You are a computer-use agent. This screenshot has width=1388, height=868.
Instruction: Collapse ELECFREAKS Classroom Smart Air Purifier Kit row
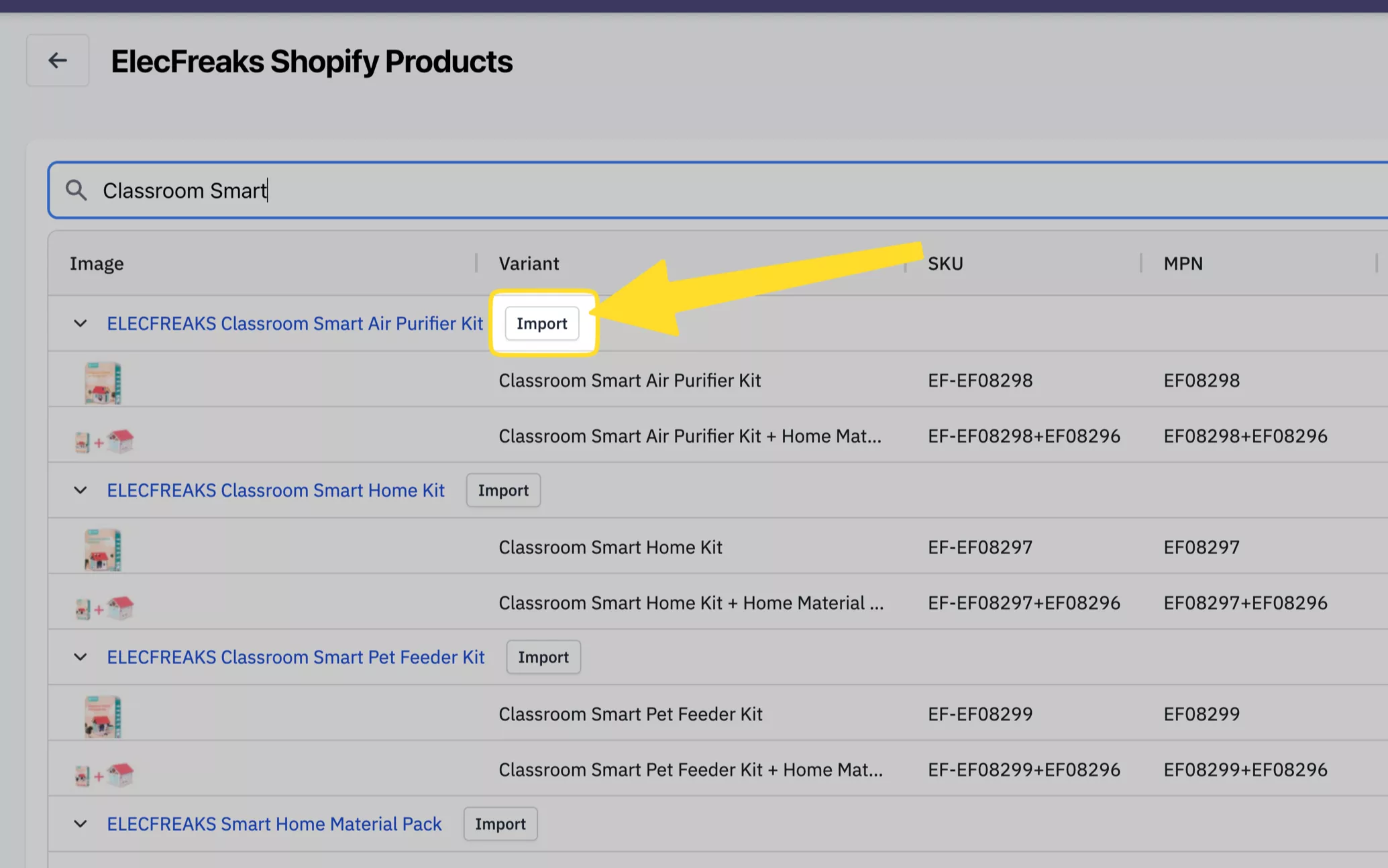(81, 323)
